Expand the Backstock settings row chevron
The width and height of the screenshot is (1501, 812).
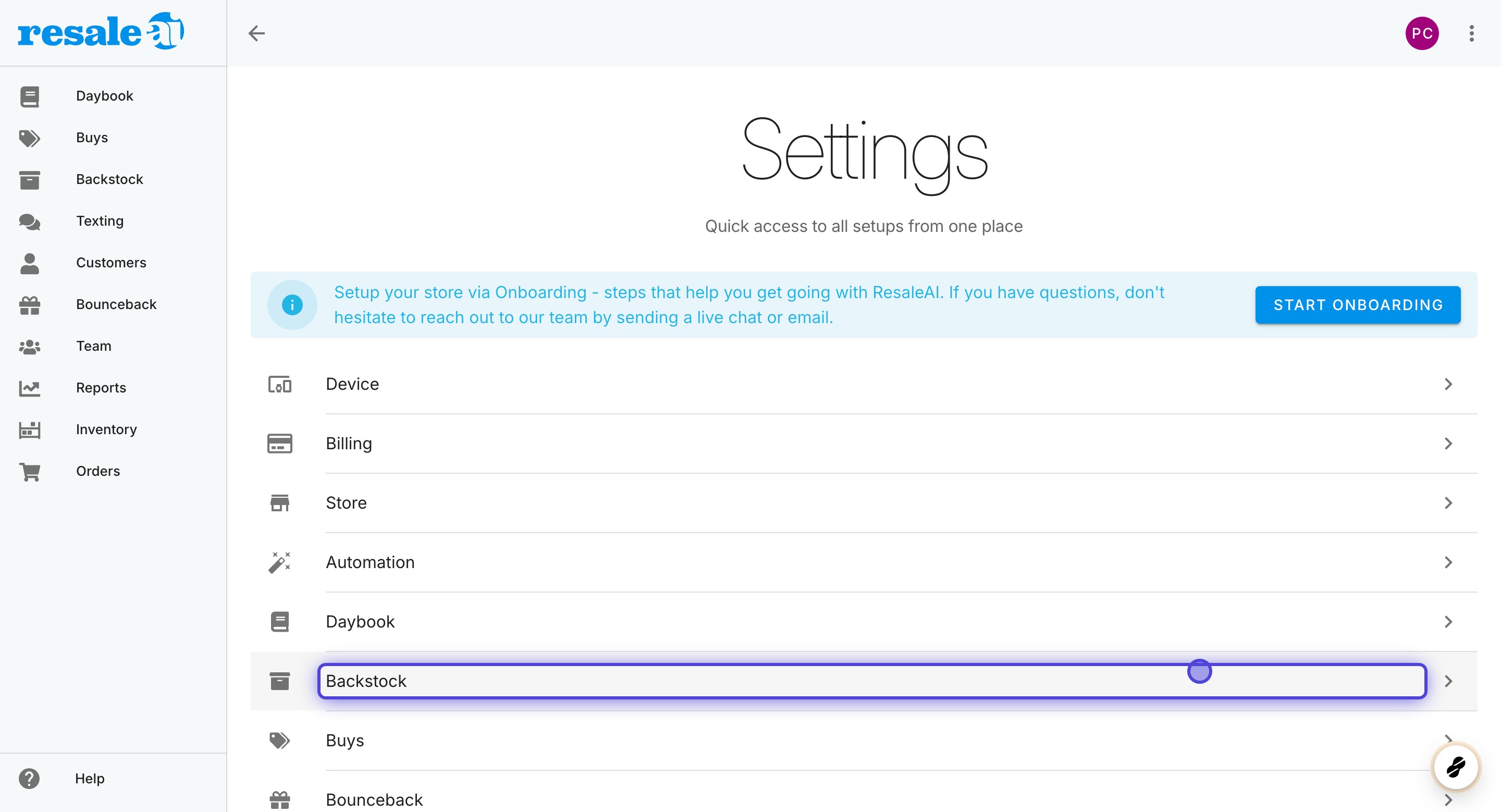[x=1448, y=681]
